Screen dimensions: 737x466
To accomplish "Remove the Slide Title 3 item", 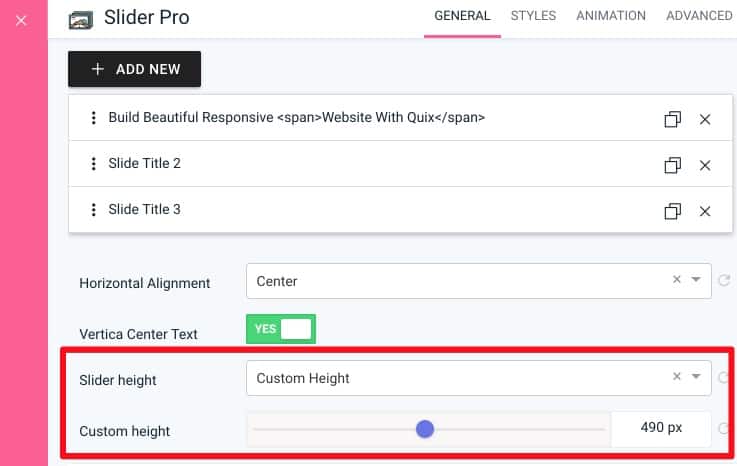I will click(705, 211).
